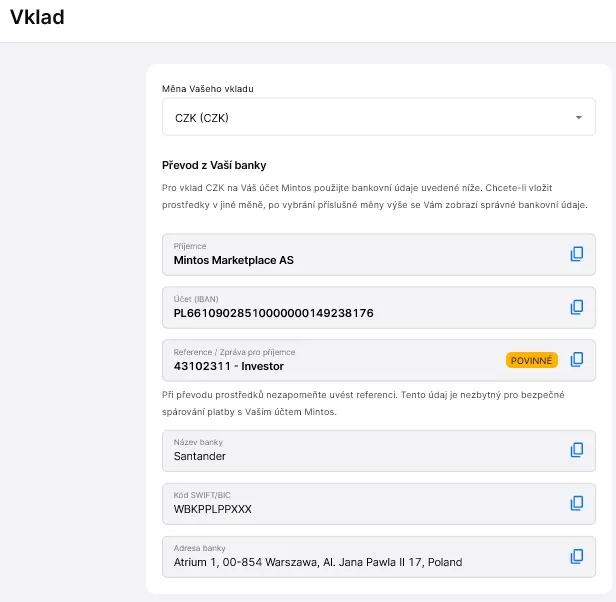Copy the SWIFT/BIC code
Viewport: 616px width, 602px height.
coord(576,503)
